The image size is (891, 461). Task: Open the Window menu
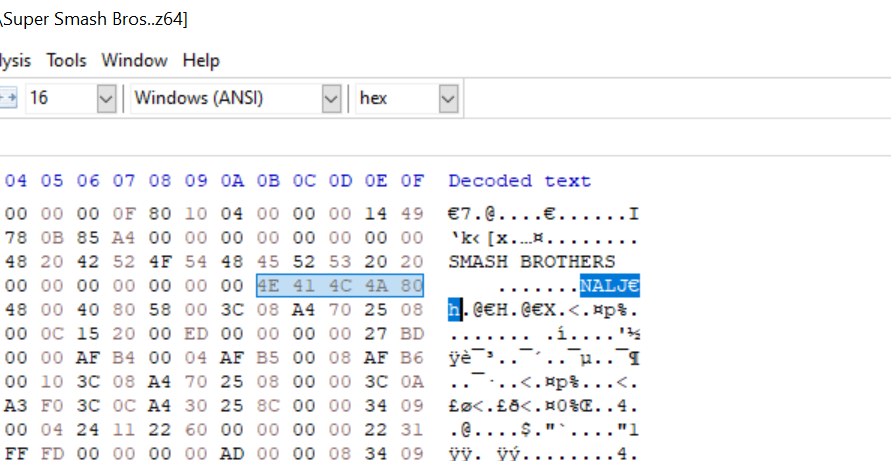(135, 60)
